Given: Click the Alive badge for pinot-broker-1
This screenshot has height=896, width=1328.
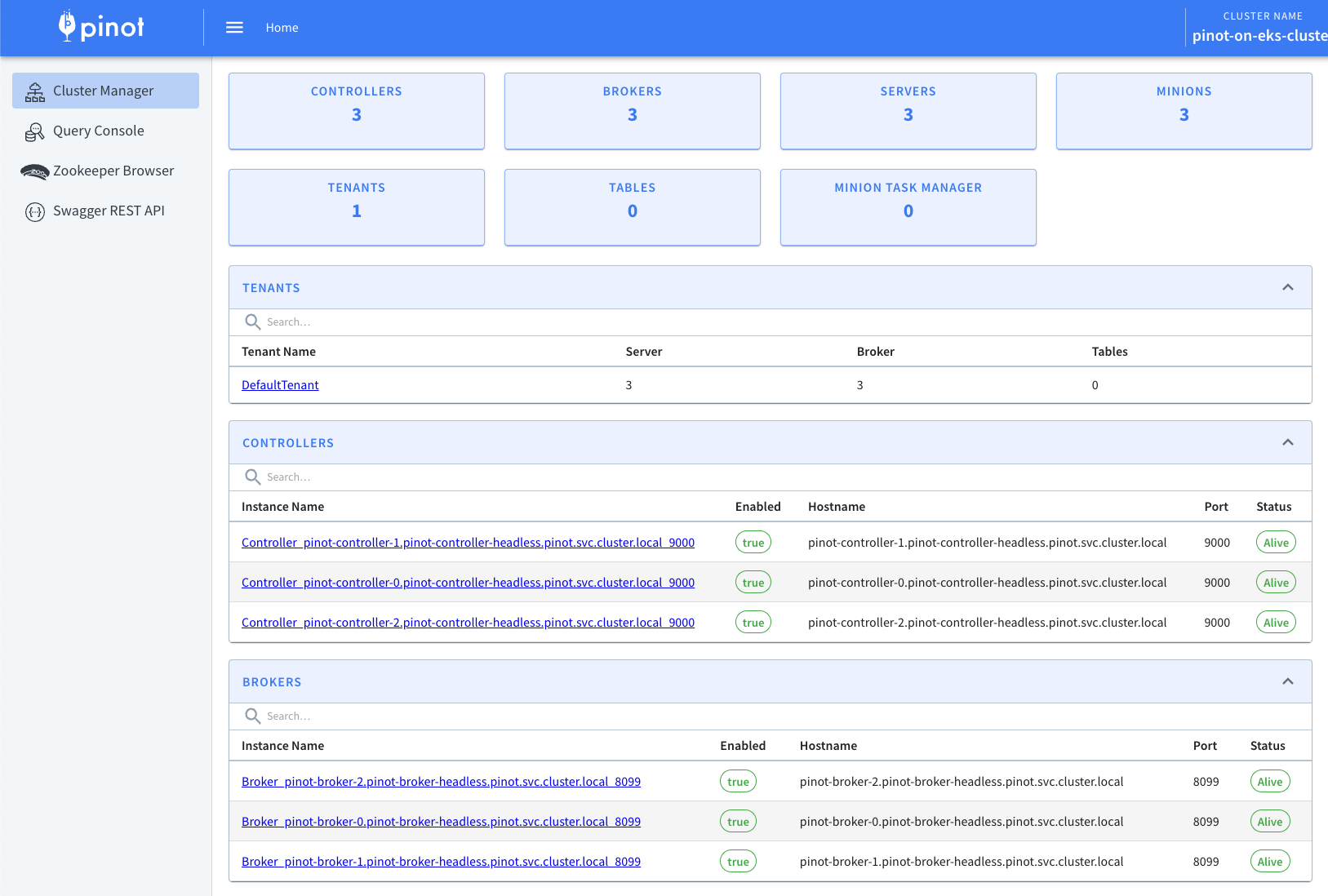Looking at the screenshot, I should pos(1270,862).
